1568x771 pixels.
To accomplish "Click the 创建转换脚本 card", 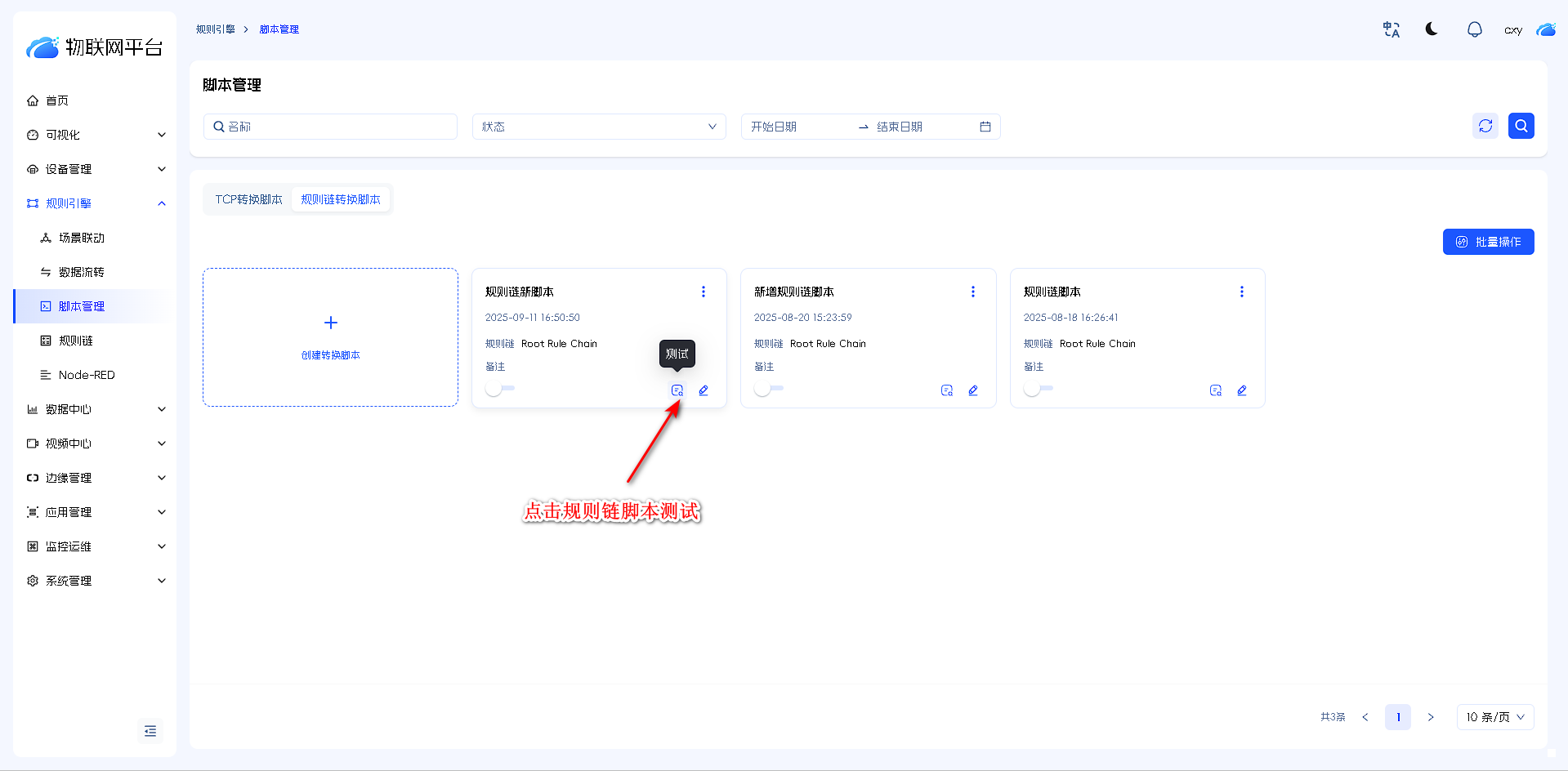I will pos(330,337).
